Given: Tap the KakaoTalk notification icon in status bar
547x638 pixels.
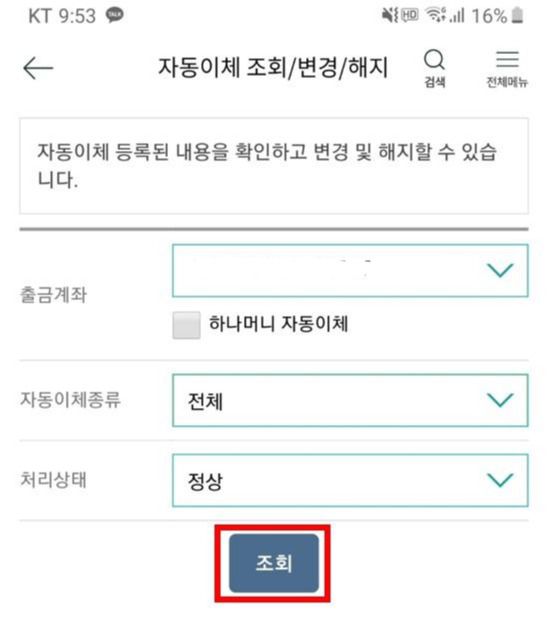Looking at the screenshot, I should [115, 15].
